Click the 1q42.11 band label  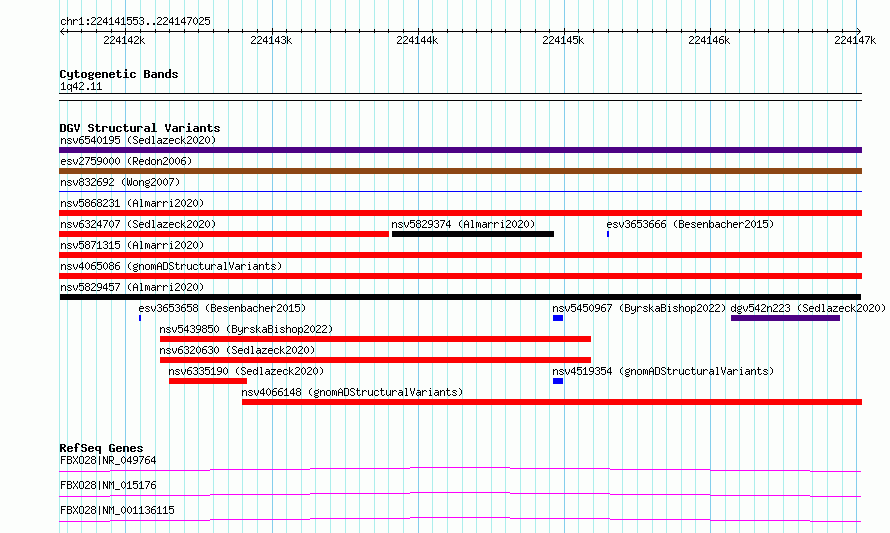click(81, 86)
